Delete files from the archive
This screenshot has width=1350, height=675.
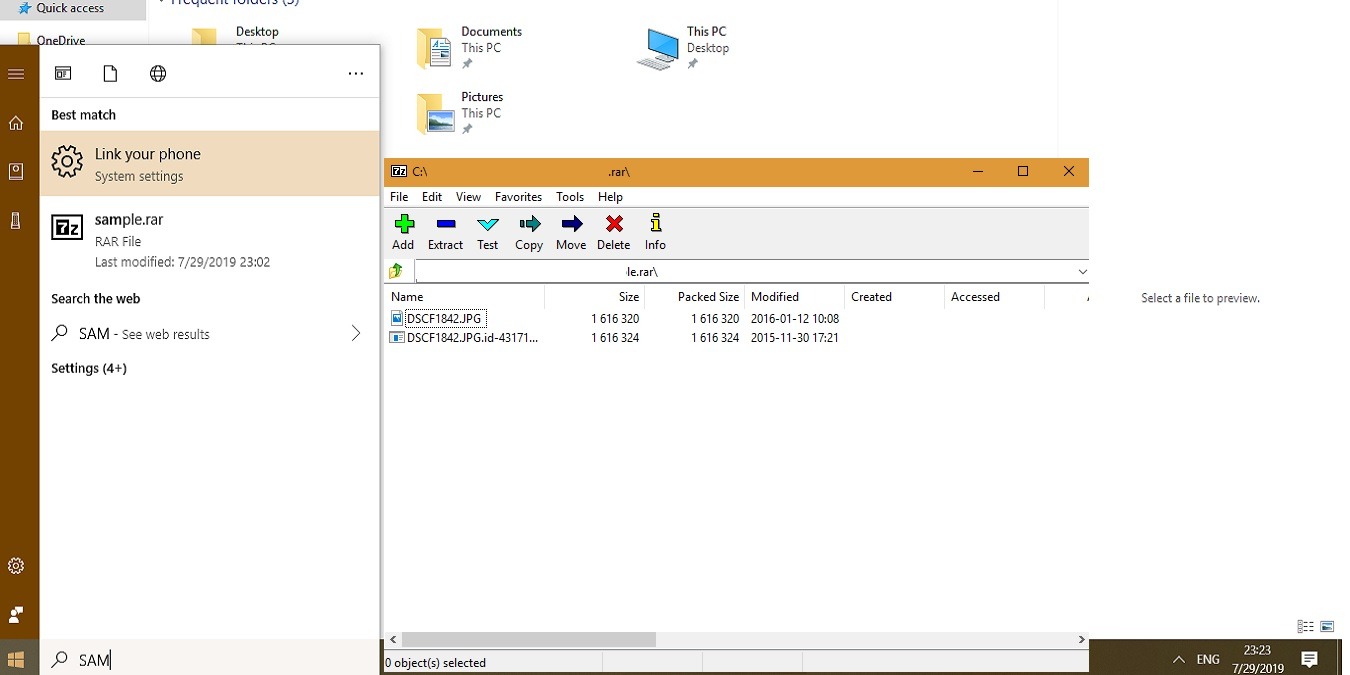coord(613,231)
